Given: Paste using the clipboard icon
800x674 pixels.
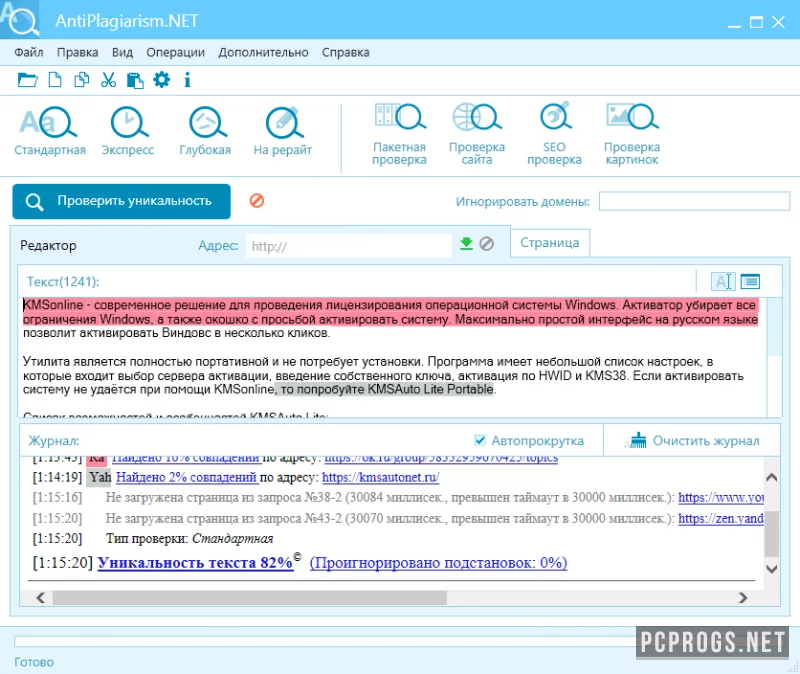Looking at the screenshot, I should pyautogui.click(x=135, y=80).
